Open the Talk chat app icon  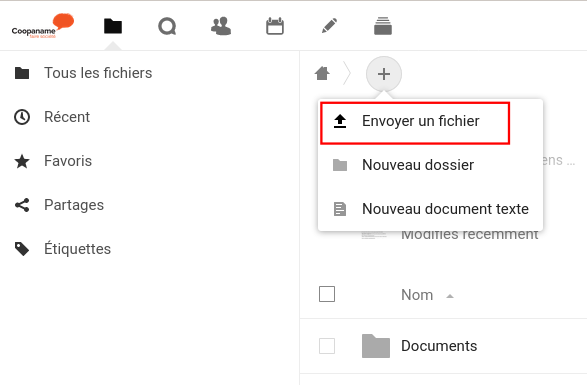(167, 27)
